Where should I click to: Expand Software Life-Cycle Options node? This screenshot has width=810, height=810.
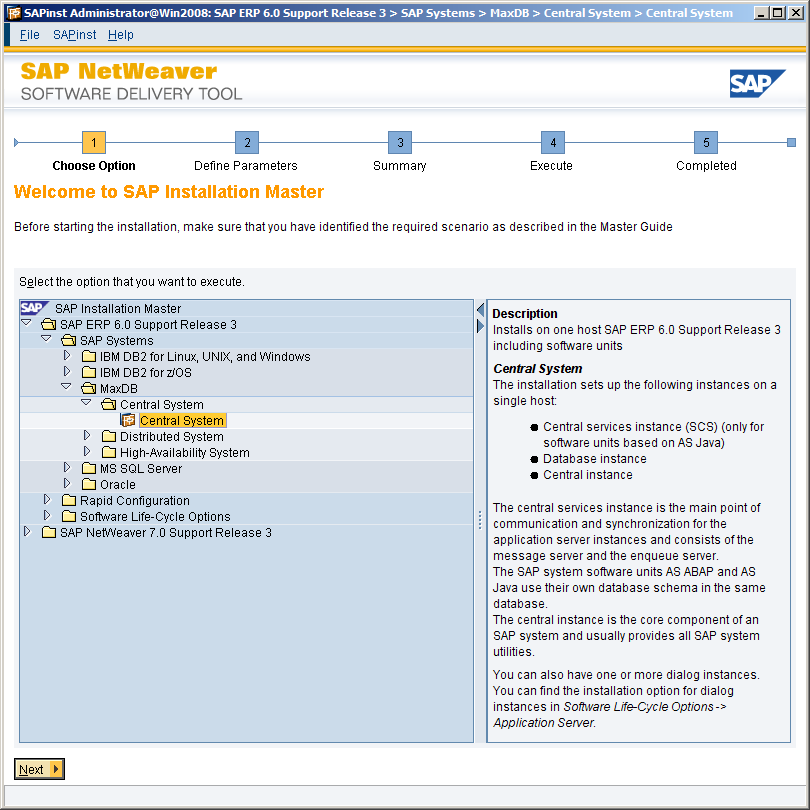tap(47, 516)
